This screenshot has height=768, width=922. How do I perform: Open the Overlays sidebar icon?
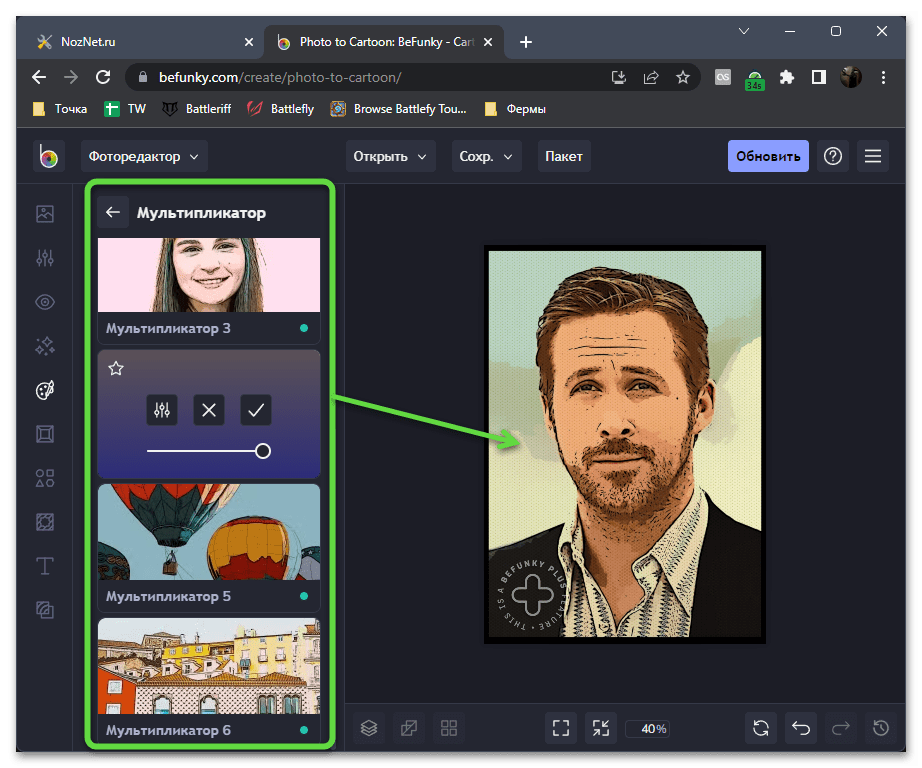pos(45,522)
